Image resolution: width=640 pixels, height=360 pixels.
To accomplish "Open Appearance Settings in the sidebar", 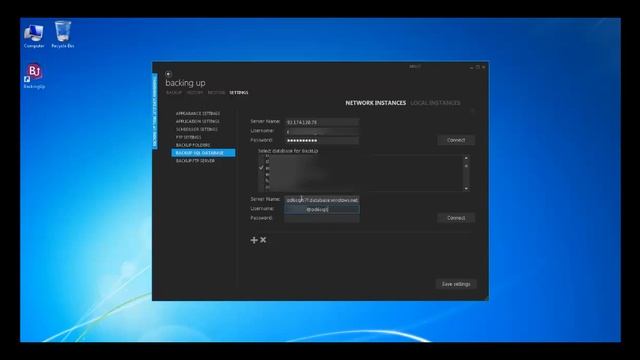I will tap(198, 113).
